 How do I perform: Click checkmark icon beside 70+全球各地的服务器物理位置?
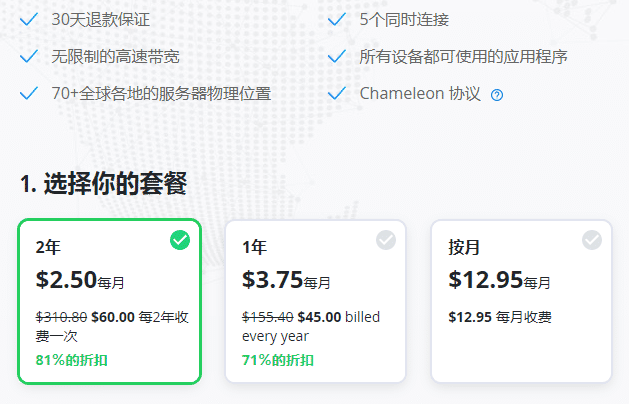28,93
